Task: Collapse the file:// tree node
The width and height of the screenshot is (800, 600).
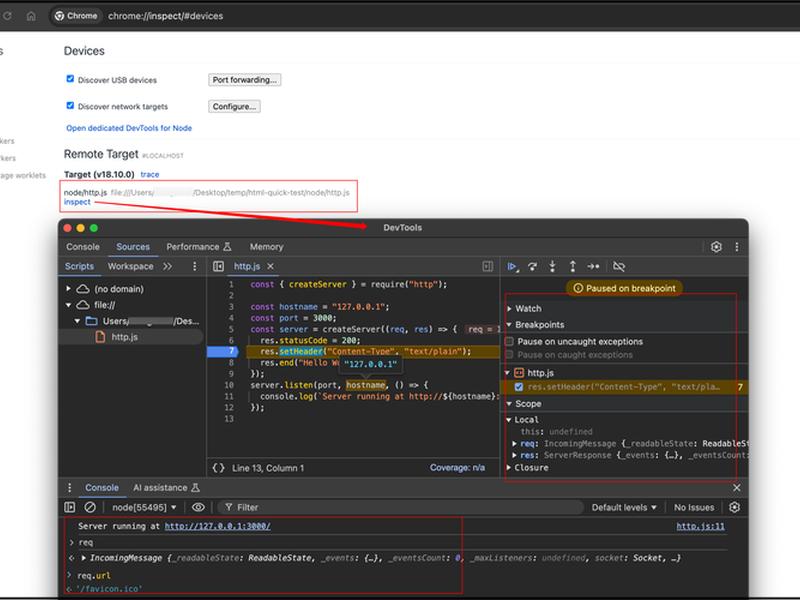Action: tap(68, 305)
